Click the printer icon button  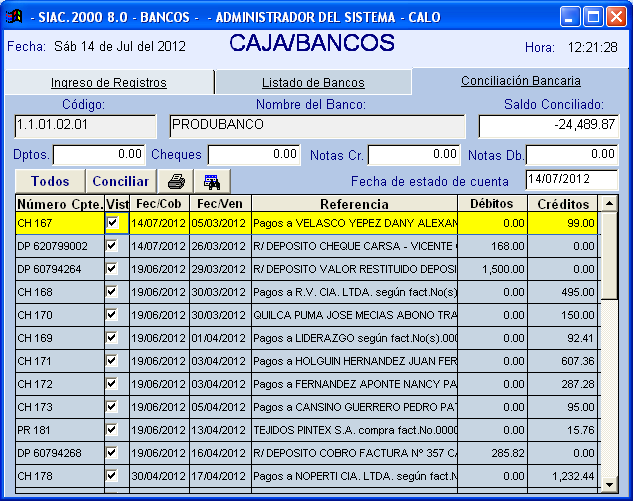click(x=176, y=181)
